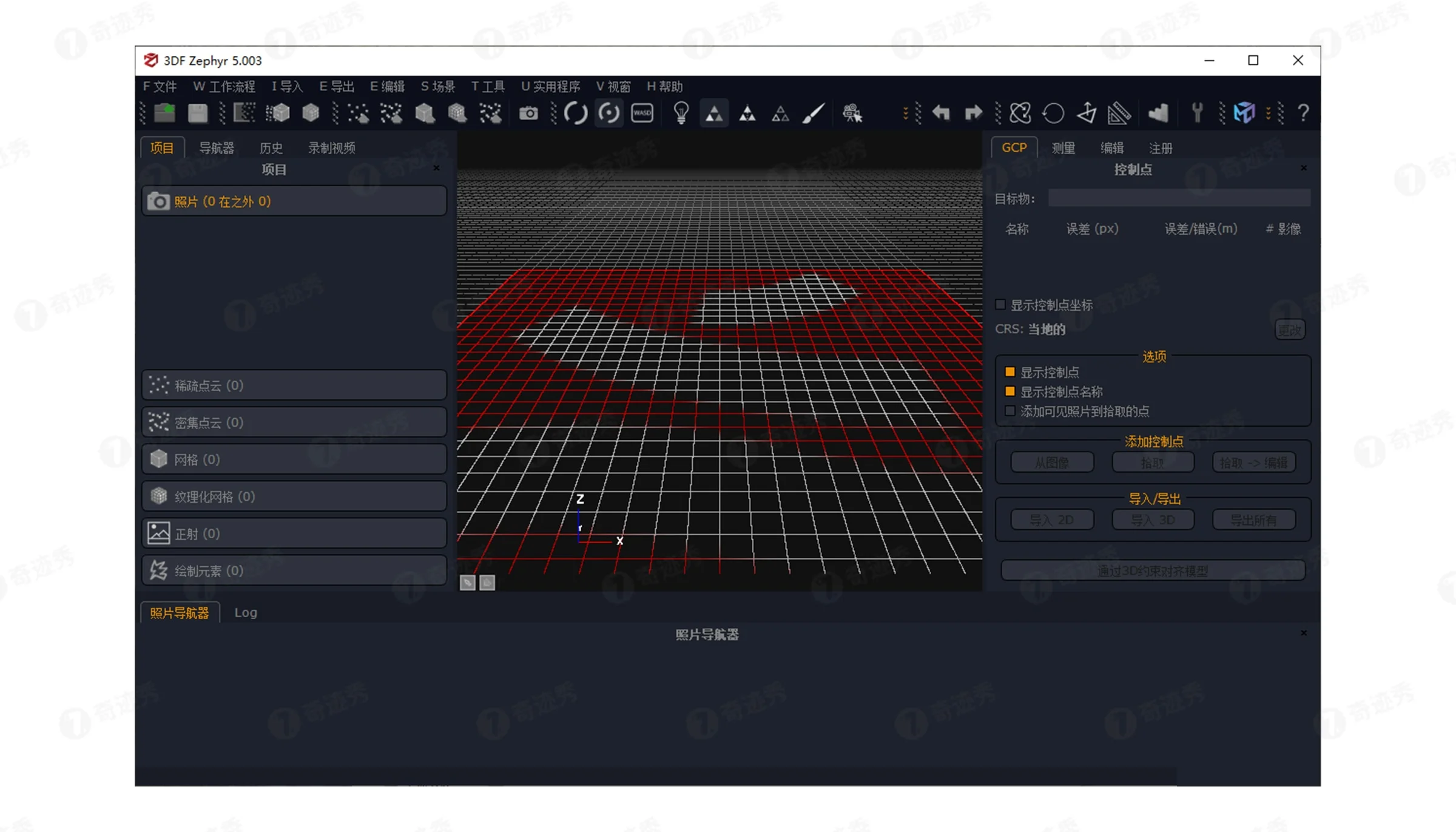This screenshot has height=832, width=1456.
Task: Toggle scene lighting with the lightbulb icon
Action: pyautogui.click(x=681, y=113)
